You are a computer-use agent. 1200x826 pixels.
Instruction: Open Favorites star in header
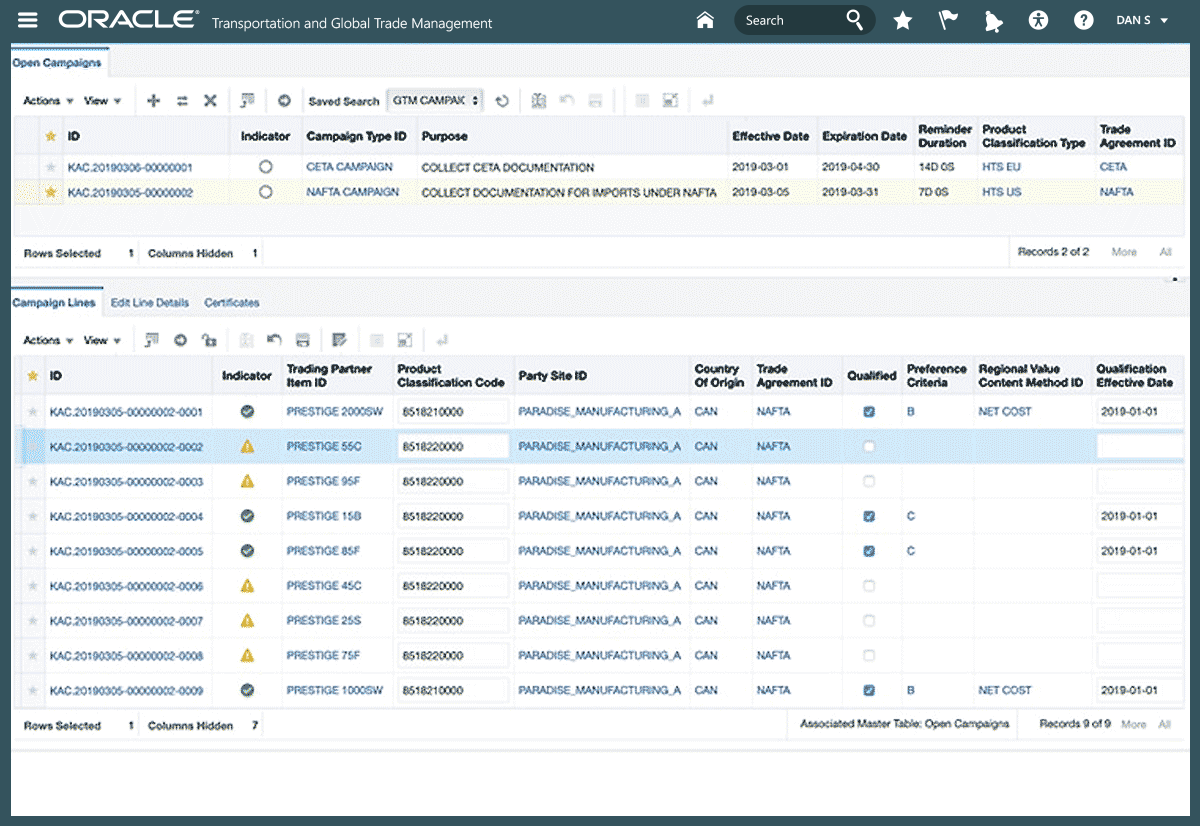[x=902, y=21]
